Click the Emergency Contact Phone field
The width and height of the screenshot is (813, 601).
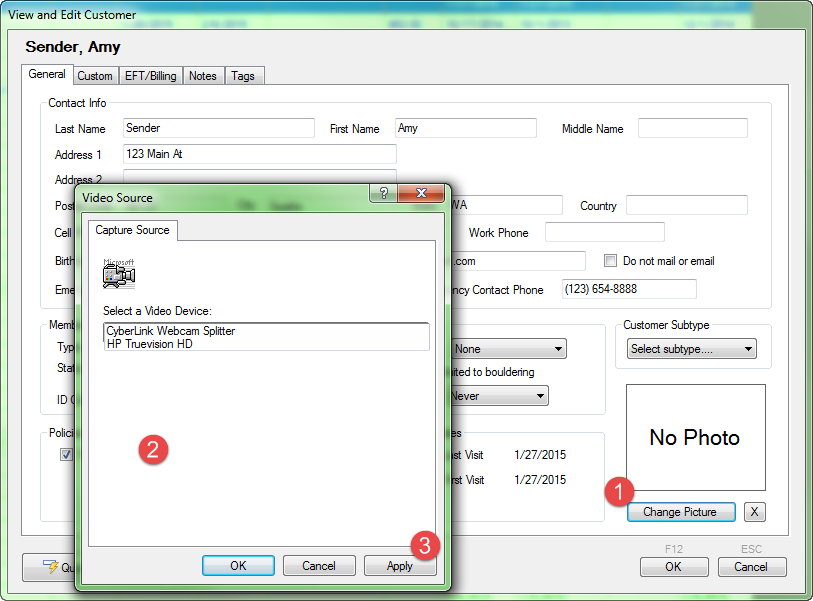(629, 289)
